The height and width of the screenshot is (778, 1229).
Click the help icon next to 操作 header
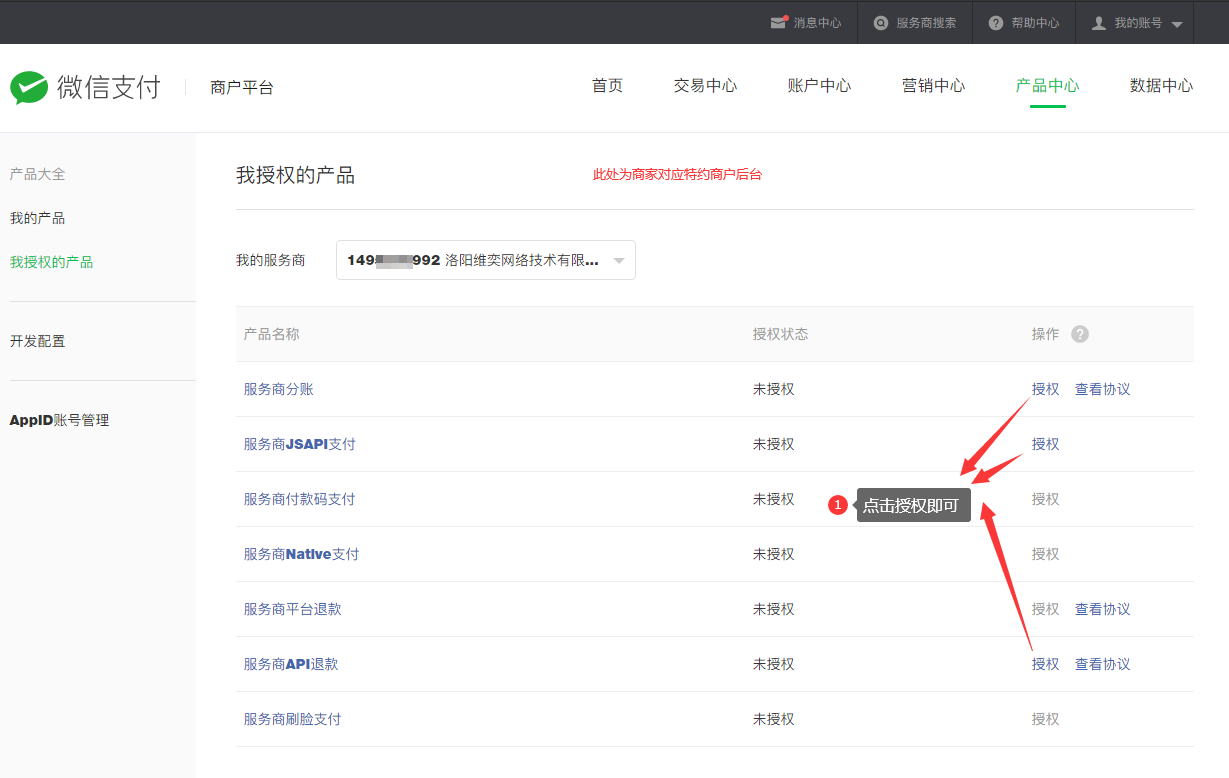(1080, 334)
